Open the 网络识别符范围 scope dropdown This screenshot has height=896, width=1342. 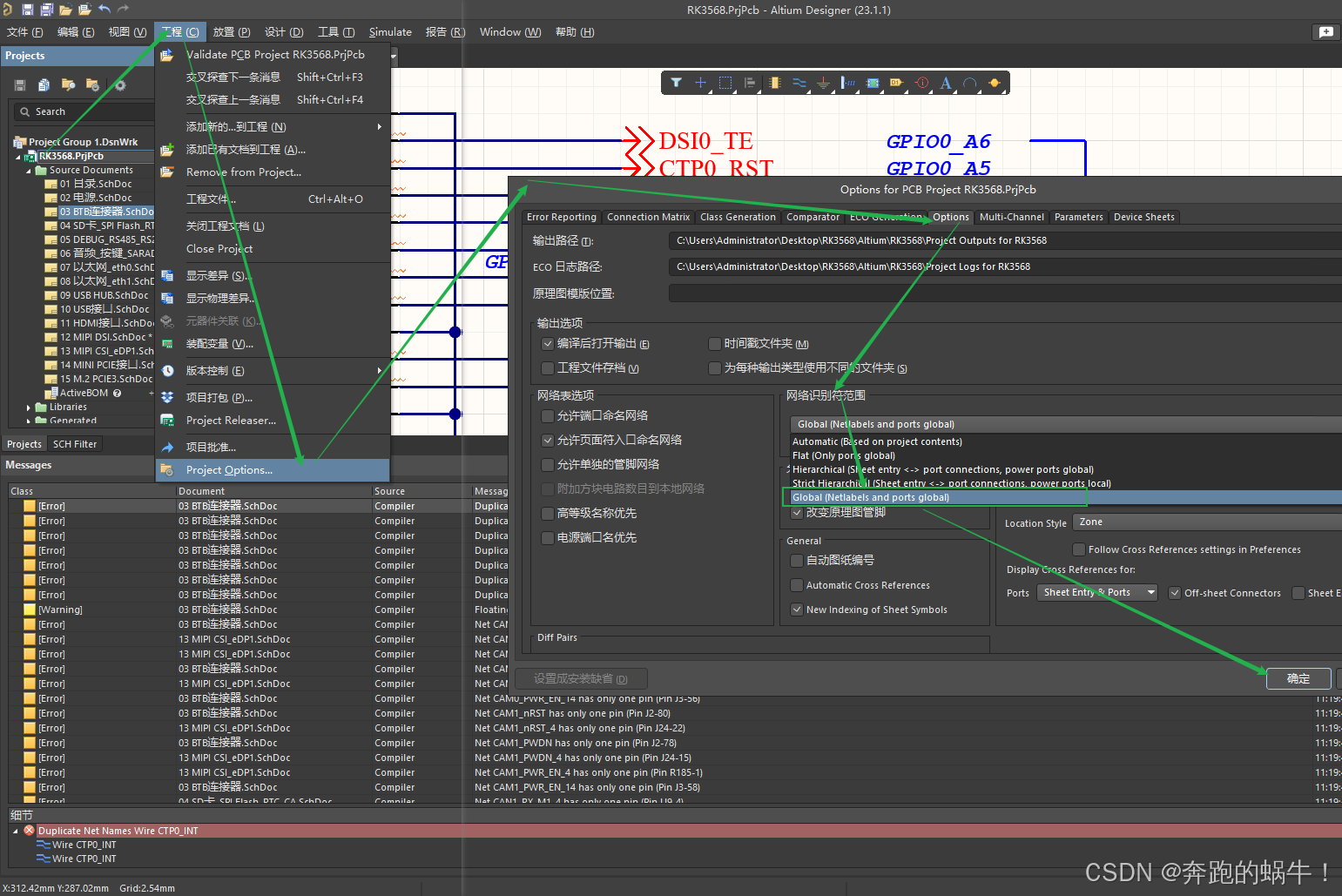[1066, 424]
